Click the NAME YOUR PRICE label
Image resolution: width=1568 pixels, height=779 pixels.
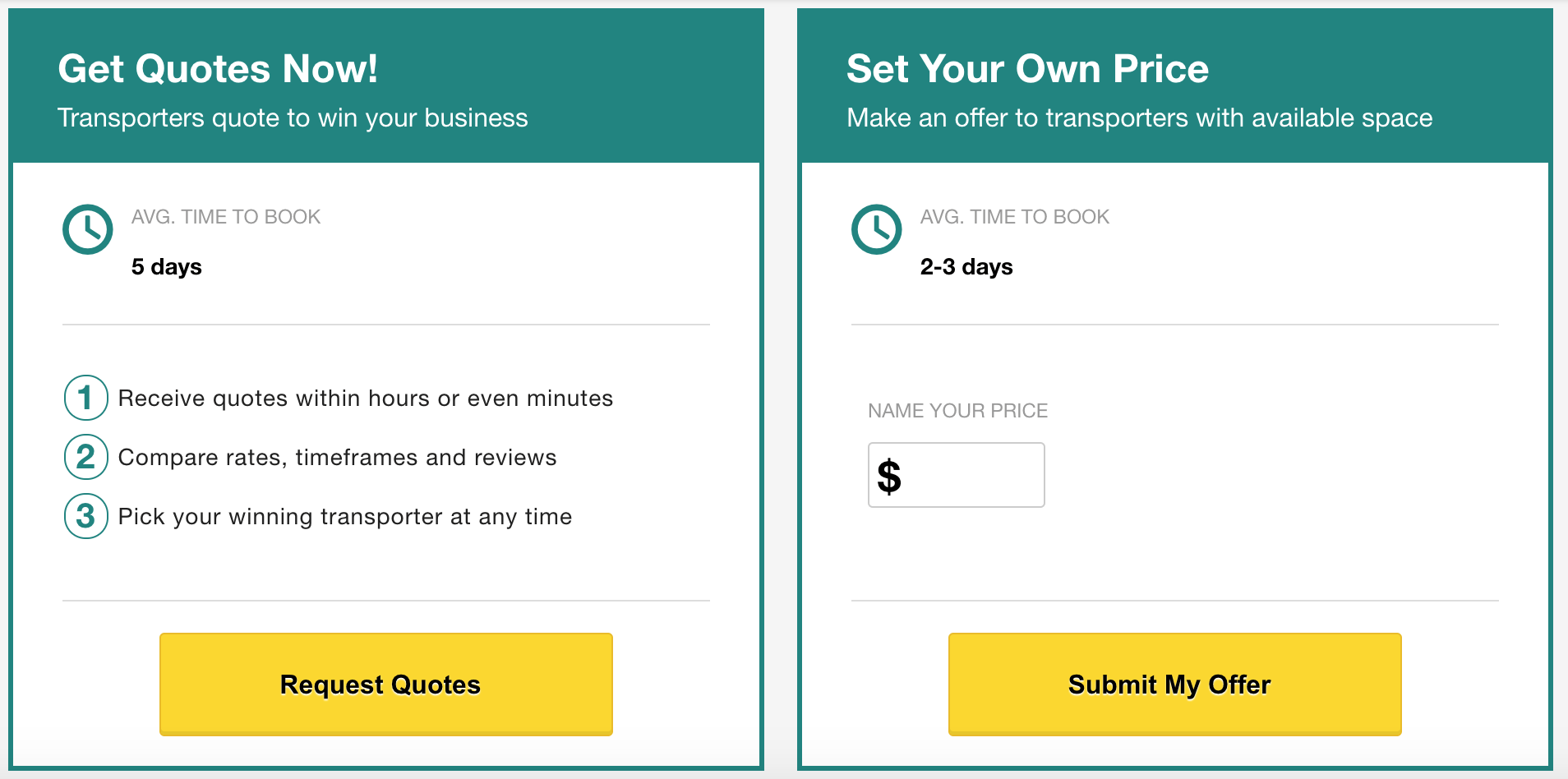point(958,411)
